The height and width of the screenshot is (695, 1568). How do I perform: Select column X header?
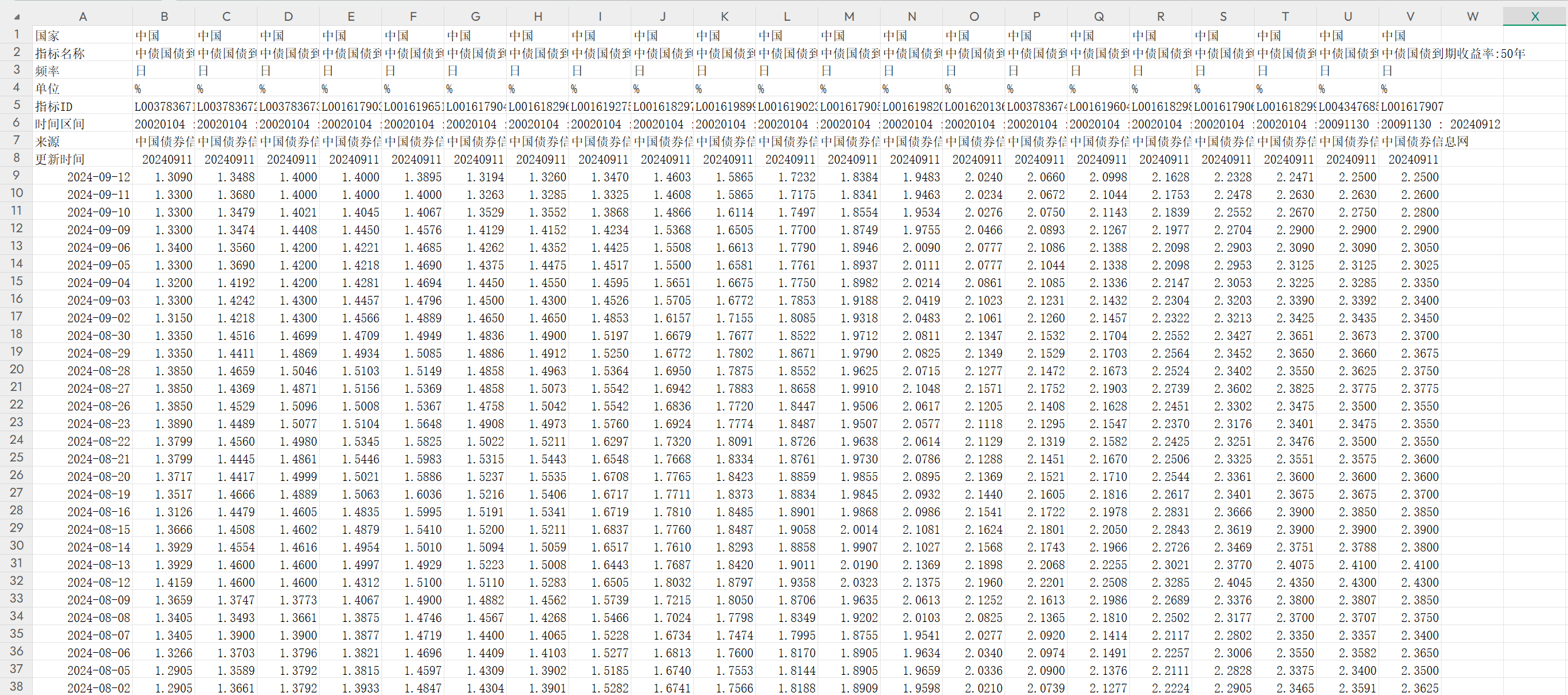[1535, 17]
